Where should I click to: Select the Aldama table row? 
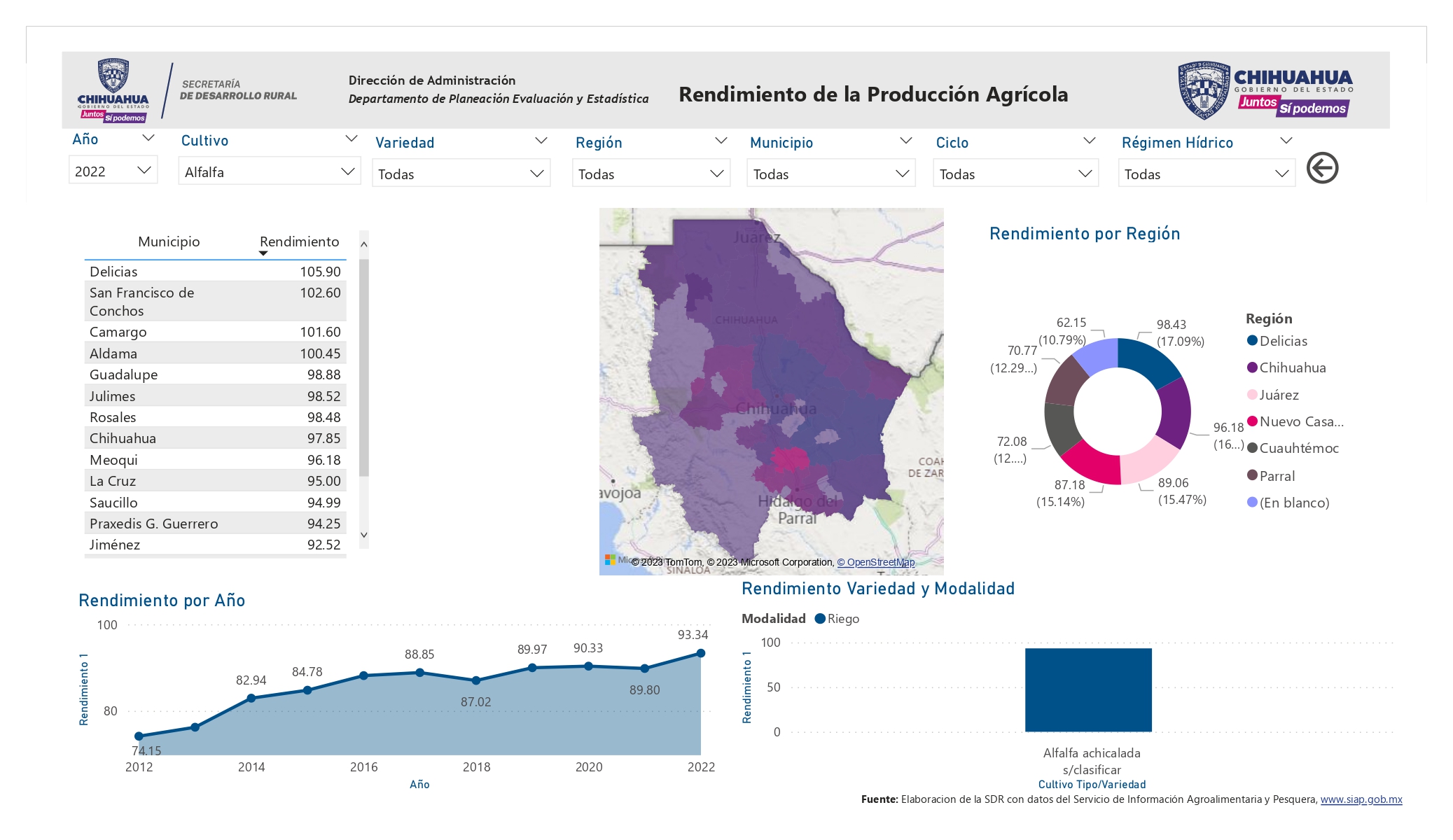tap(215, 353)
